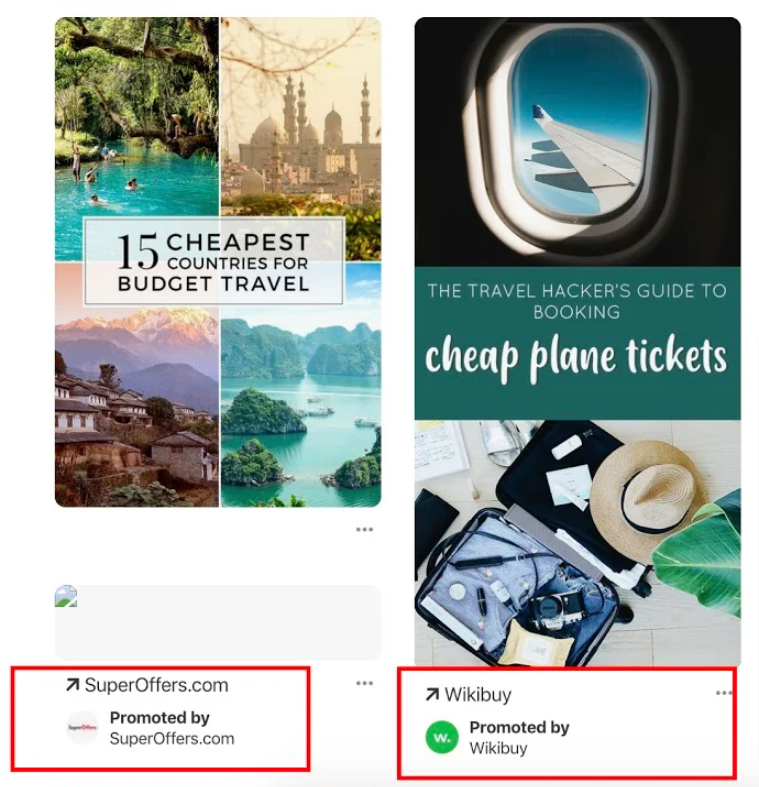Viewport: 759px width, 787px height.
Task: Click the arrow icon before SuperOffers.com
Action: click(73, 685)
